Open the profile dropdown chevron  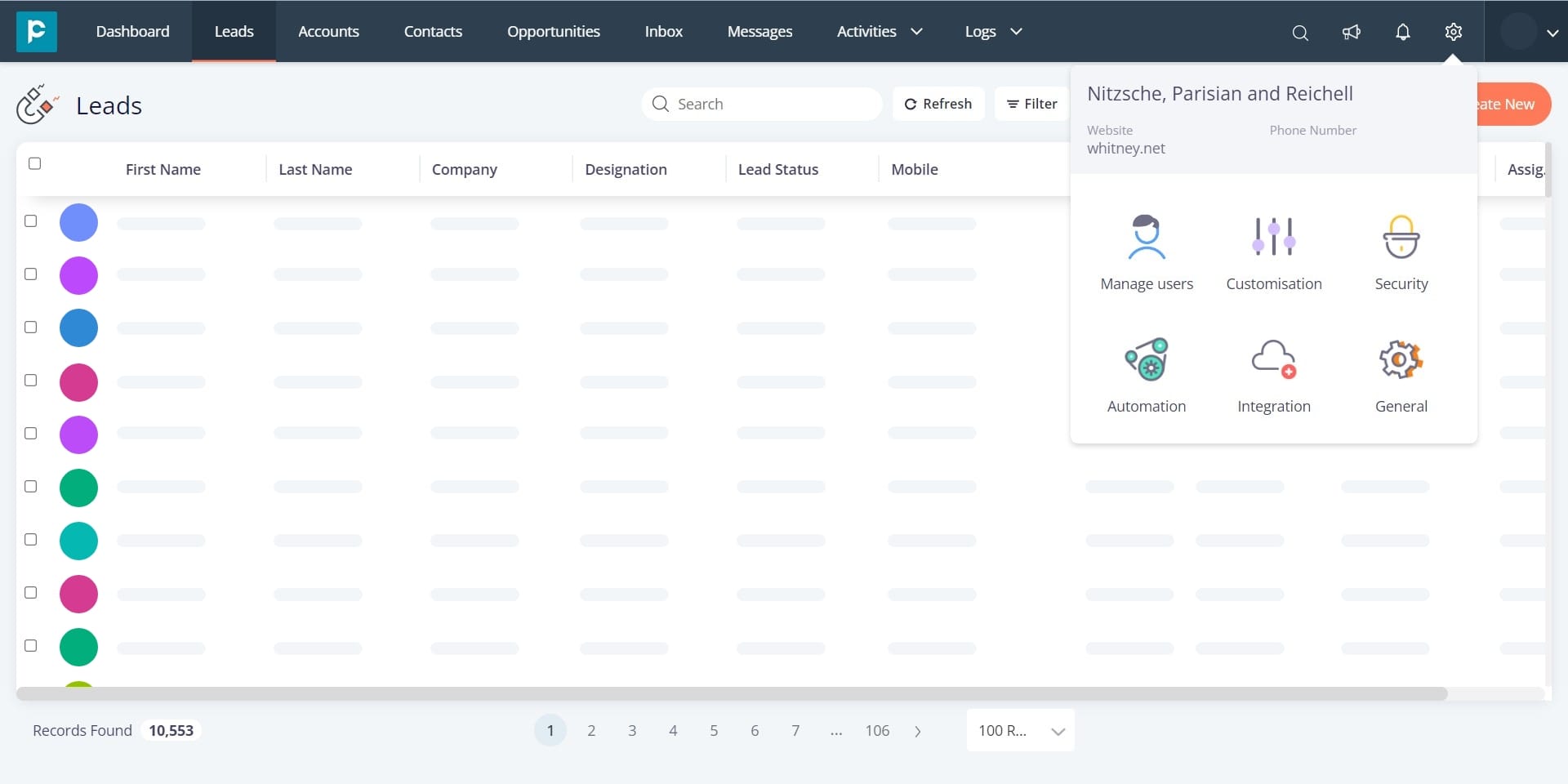point(1552,33)
